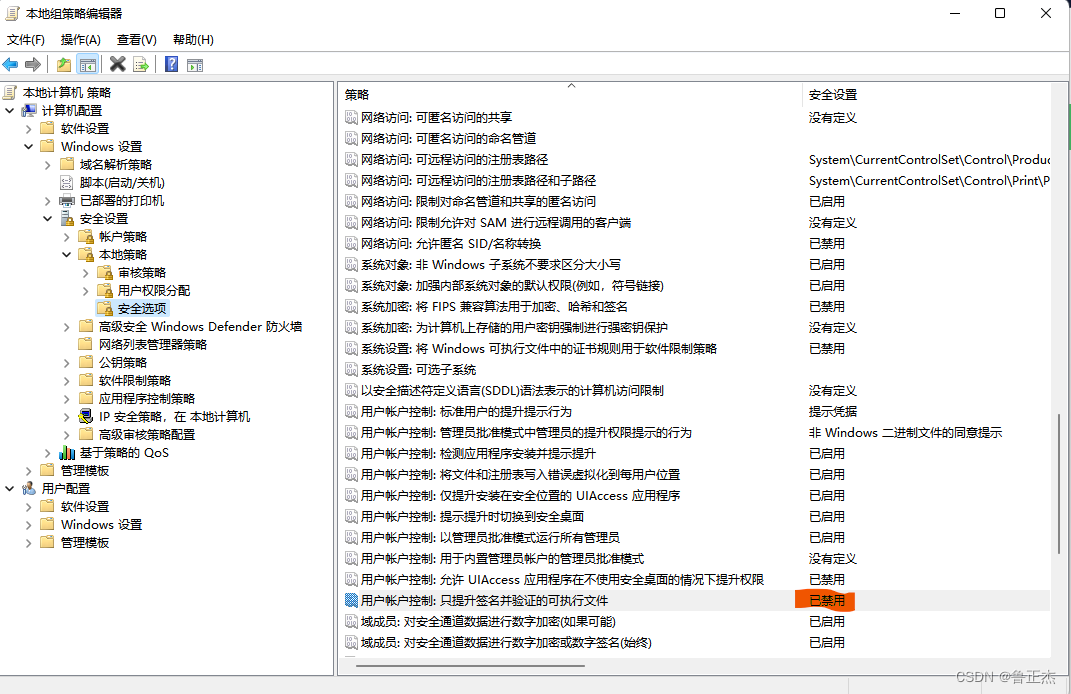
Task: Click the Back arrow toolbar icon
Action: pos(10,65)
